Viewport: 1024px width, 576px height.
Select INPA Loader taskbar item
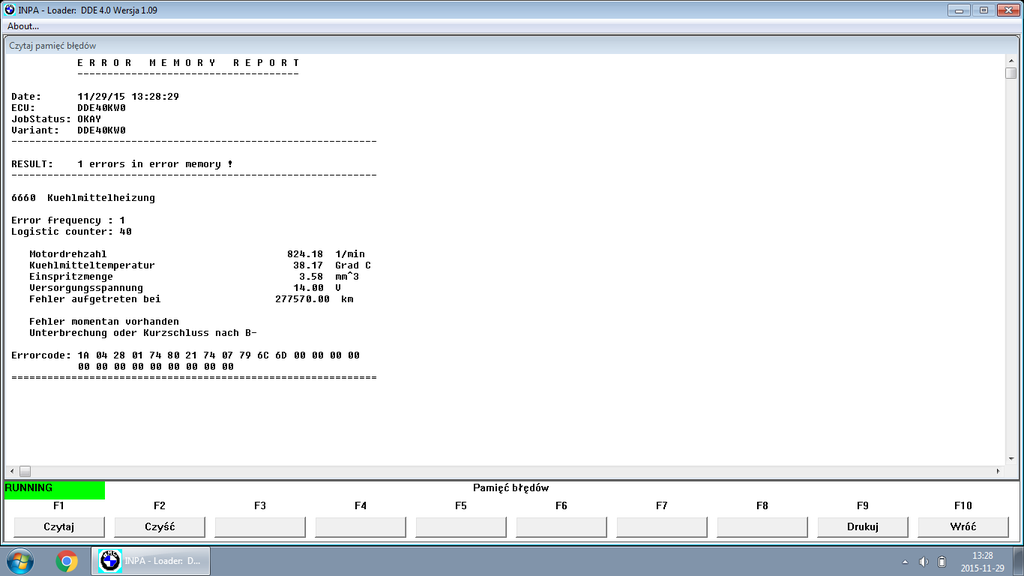pyautogui.click(x=151, y=561)
